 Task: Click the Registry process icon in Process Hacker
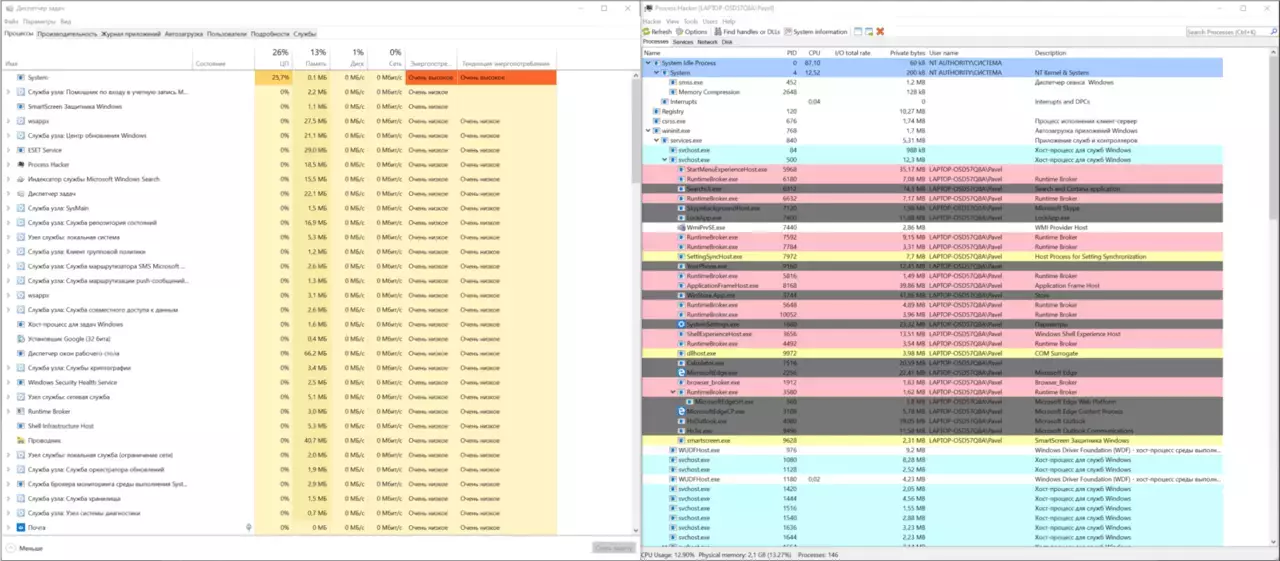click(x=657, y=111)
